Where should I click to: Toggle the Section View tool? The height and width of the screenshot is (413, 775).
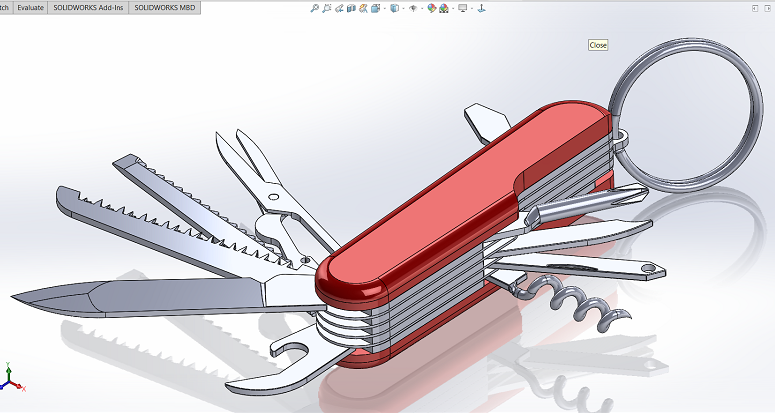pos(351,8)
